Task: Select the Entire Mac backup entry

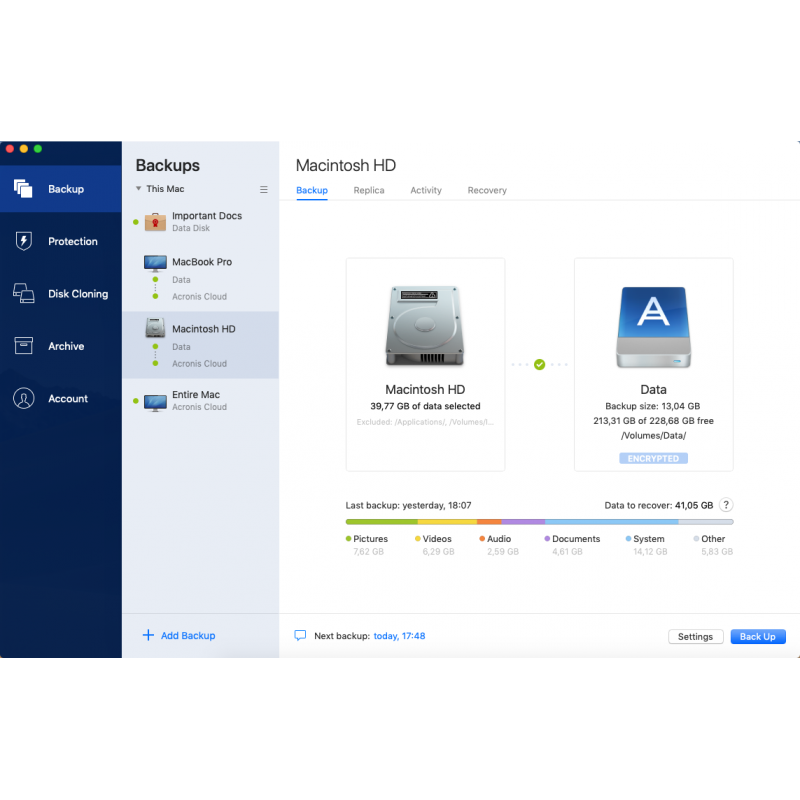Action: (x=196, y=400)
